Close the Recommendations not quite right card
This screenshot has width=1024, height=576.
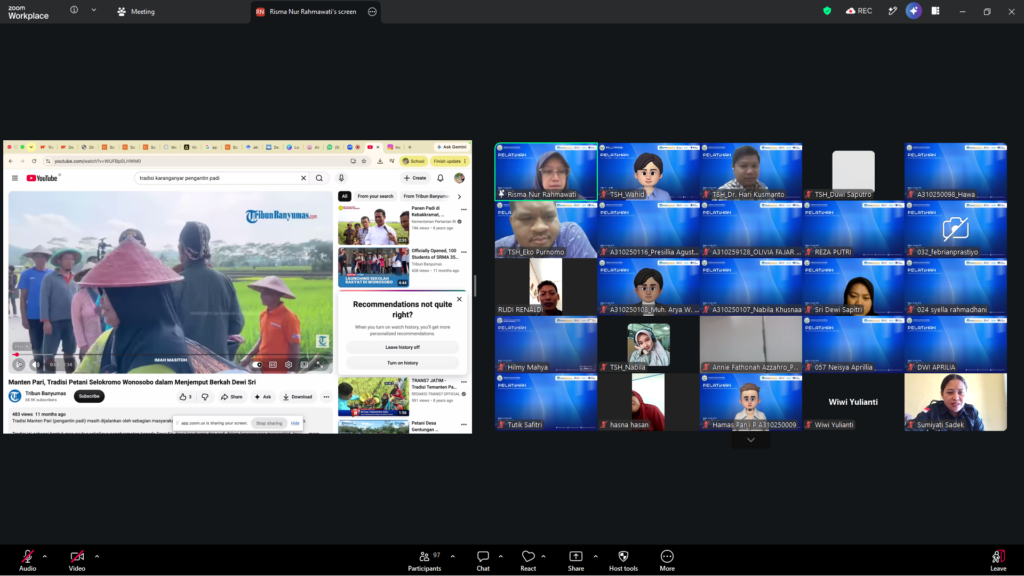tap(459, 299)
